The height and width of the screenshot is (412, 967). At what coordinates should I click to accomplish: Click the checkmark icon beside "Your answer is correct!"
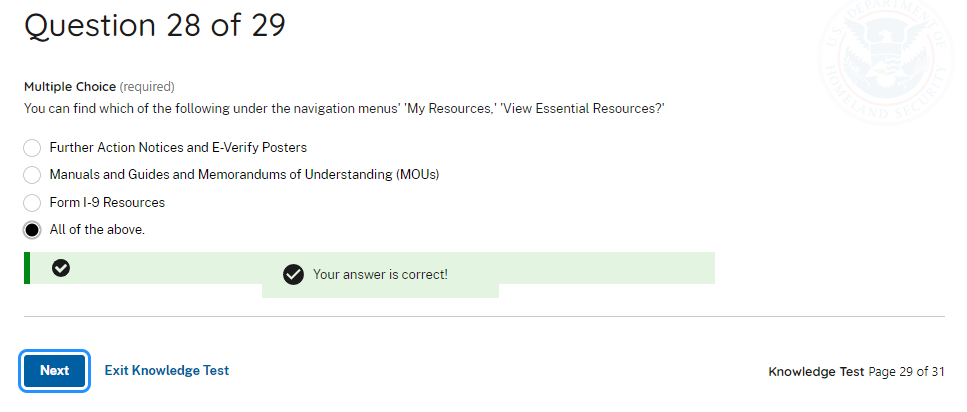click(x=293, y=274)
